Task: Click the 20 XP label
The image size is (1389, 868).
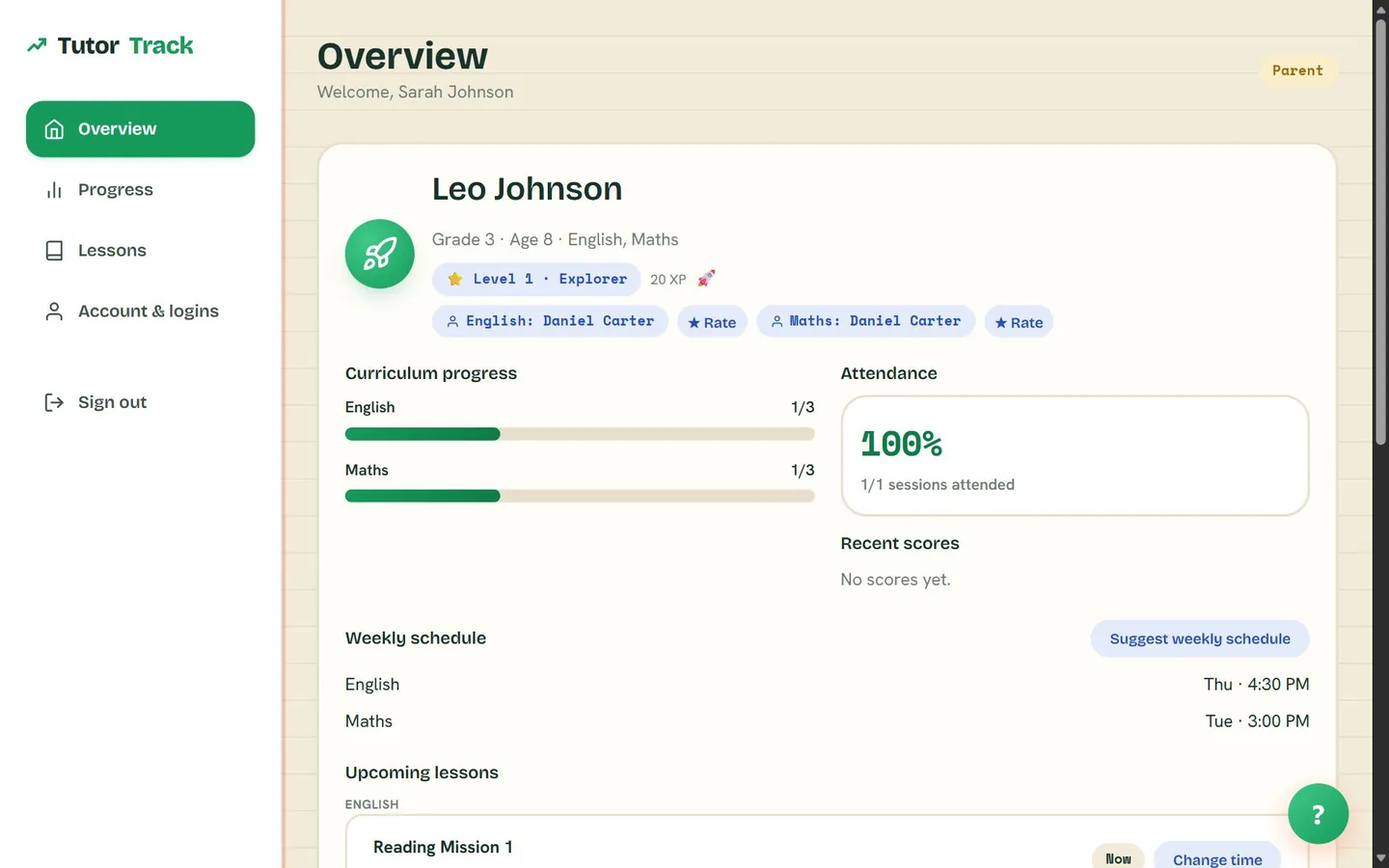Action: 667,280
